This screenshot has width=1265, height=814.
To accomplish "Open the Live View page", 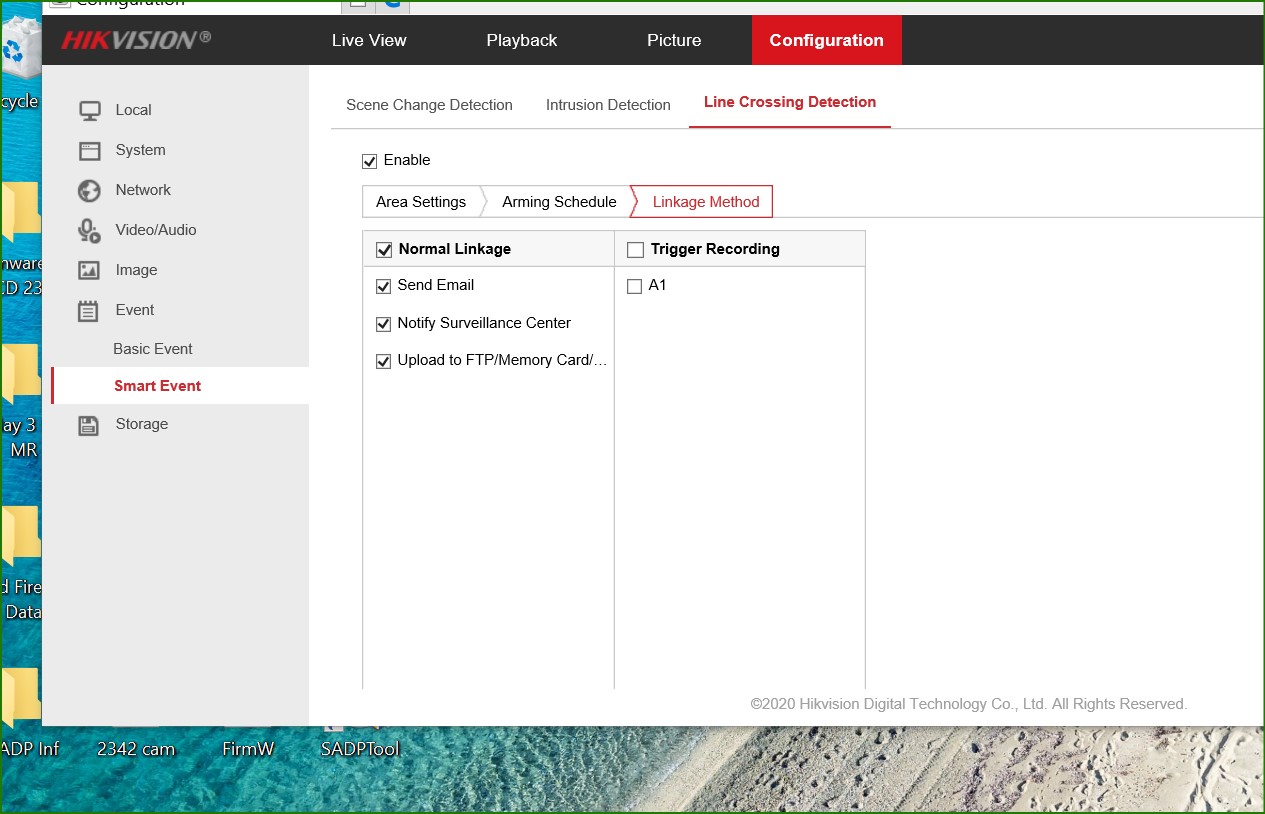I will (369, 41).
